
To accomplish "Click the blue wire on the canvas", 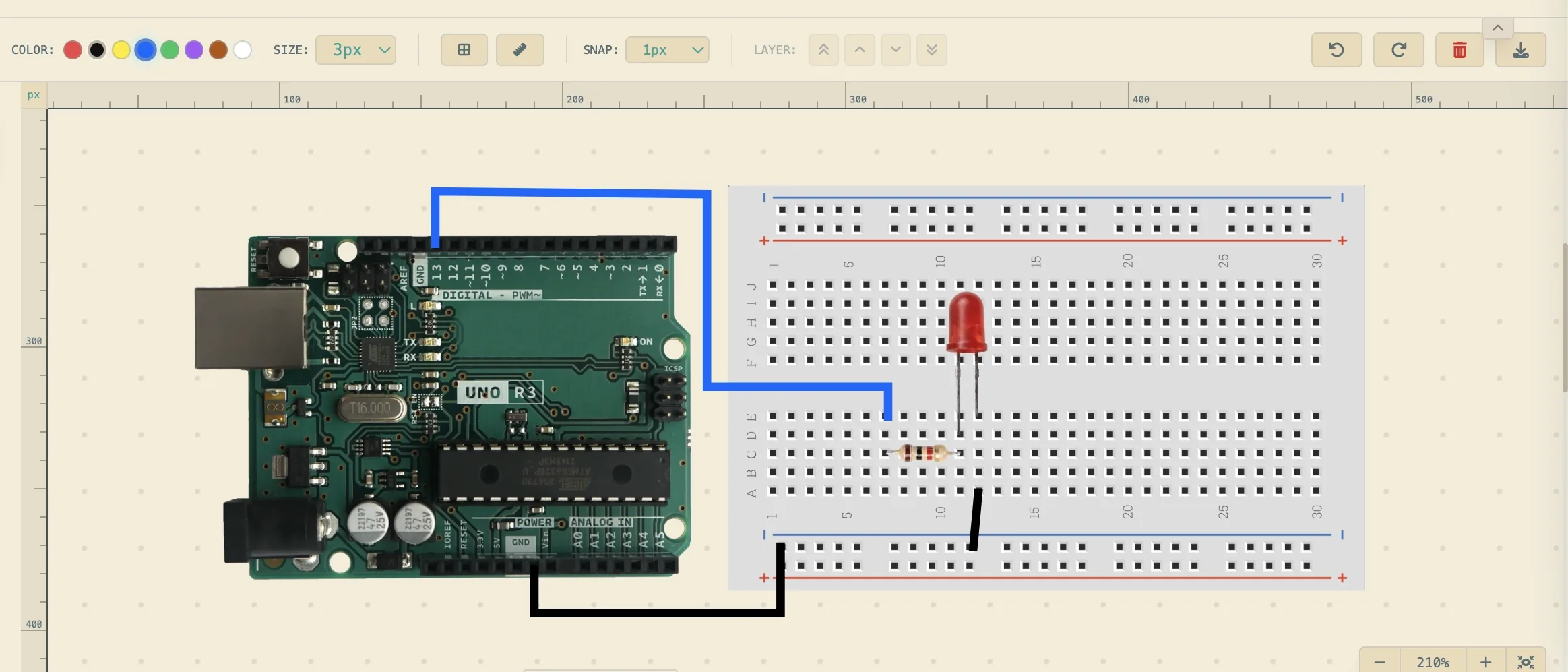I will click(x=707, y=290).
